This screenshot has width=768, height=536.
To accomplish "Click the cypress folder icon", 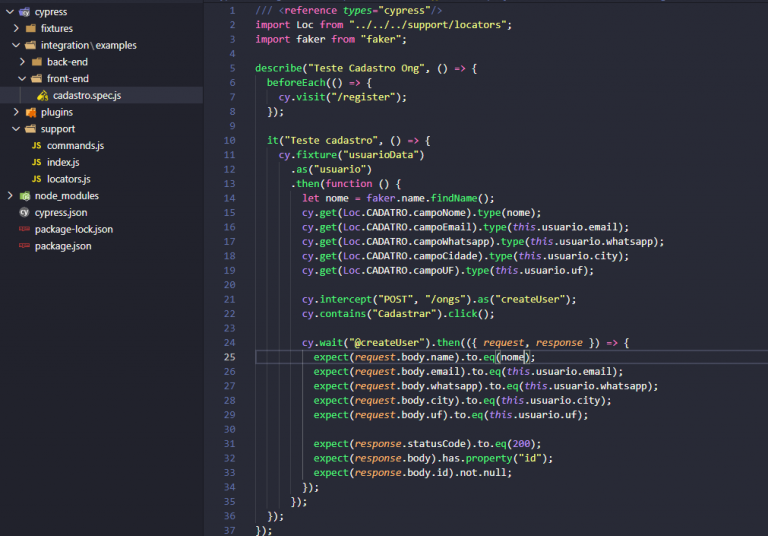I will coord(24,12).
